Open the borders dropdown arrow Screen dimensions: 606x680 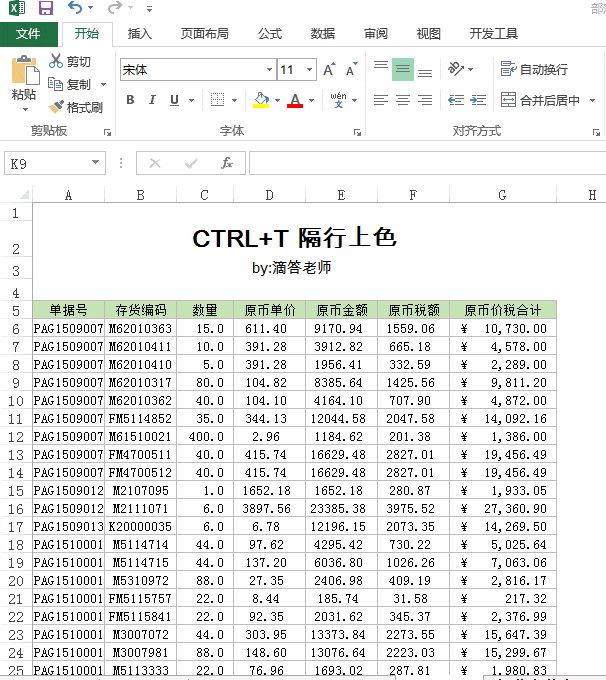tap(234, 101)
